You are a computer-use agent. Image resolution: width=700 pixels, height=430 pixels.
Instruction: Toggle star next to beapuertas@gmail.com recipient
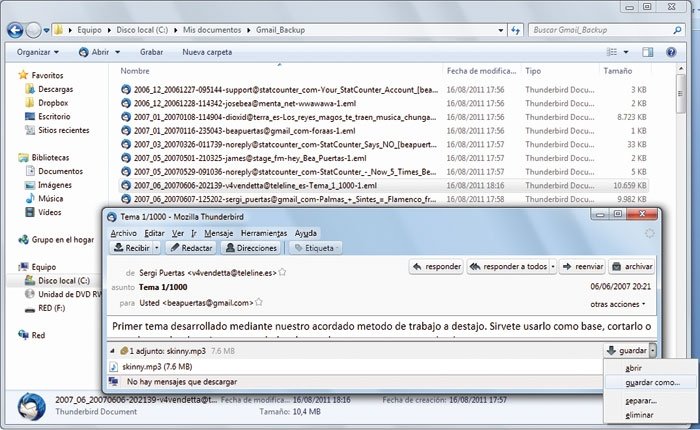point(259,302)
